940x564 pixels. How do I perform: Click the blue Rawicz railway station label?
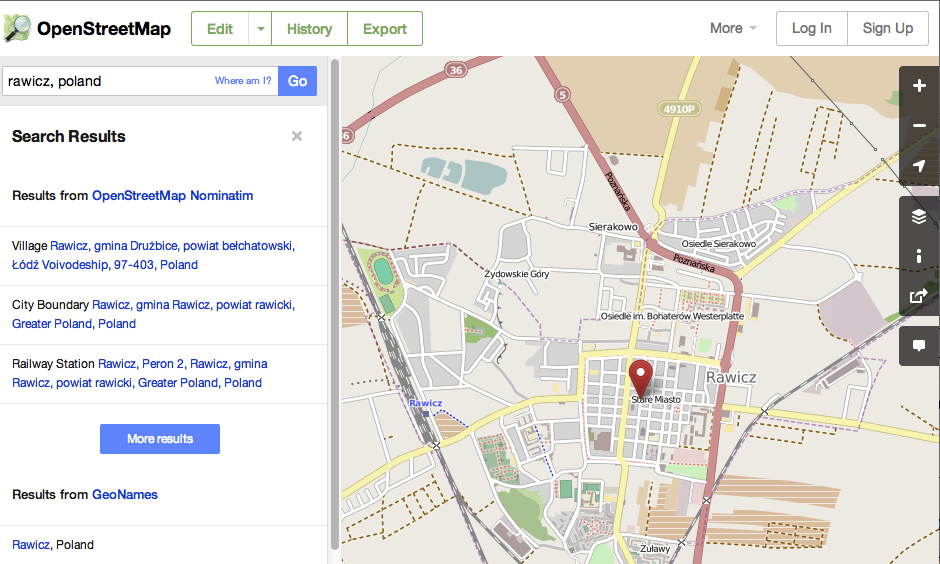pos(425,403)
